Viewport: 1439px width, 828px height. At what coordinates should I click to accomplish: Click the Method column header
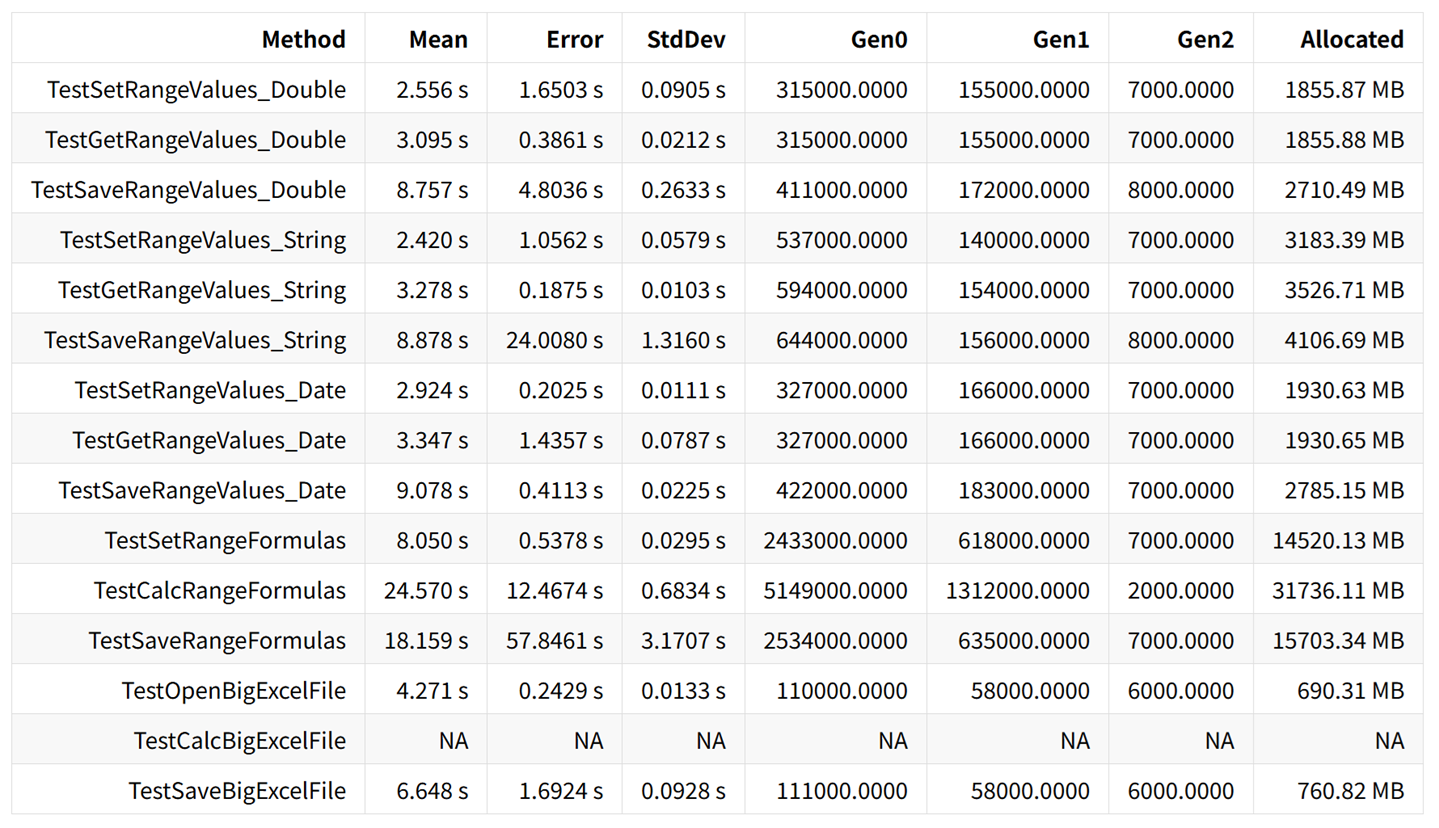click(303, 39)
